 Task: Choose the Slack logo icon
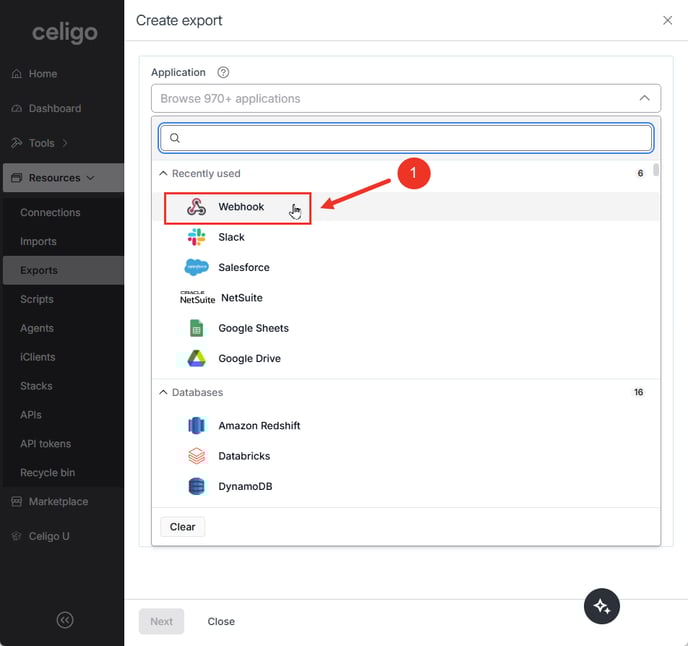click(x=197, y=237)
